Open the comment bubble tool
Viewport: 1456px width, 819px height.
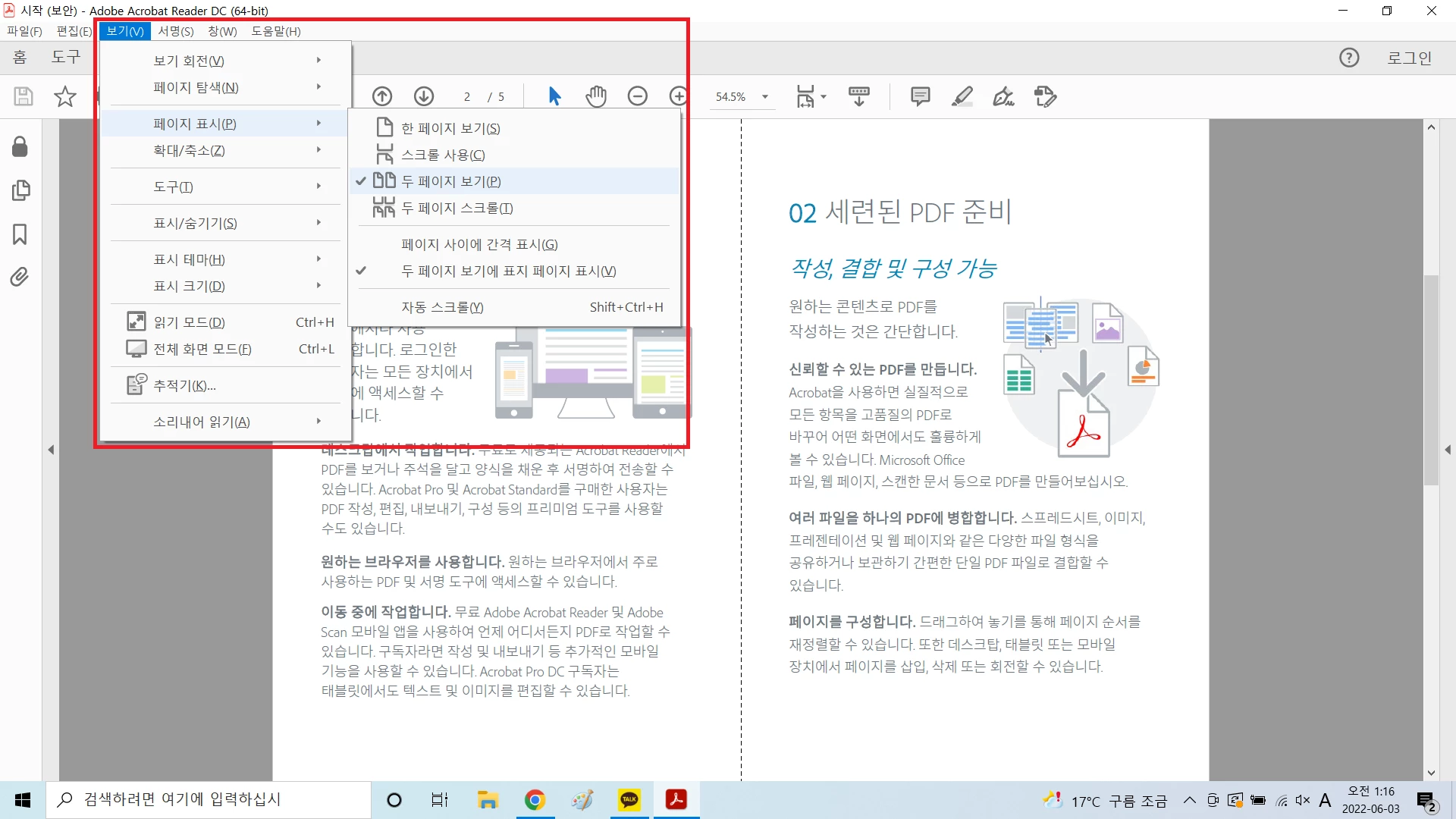[920, 96]
